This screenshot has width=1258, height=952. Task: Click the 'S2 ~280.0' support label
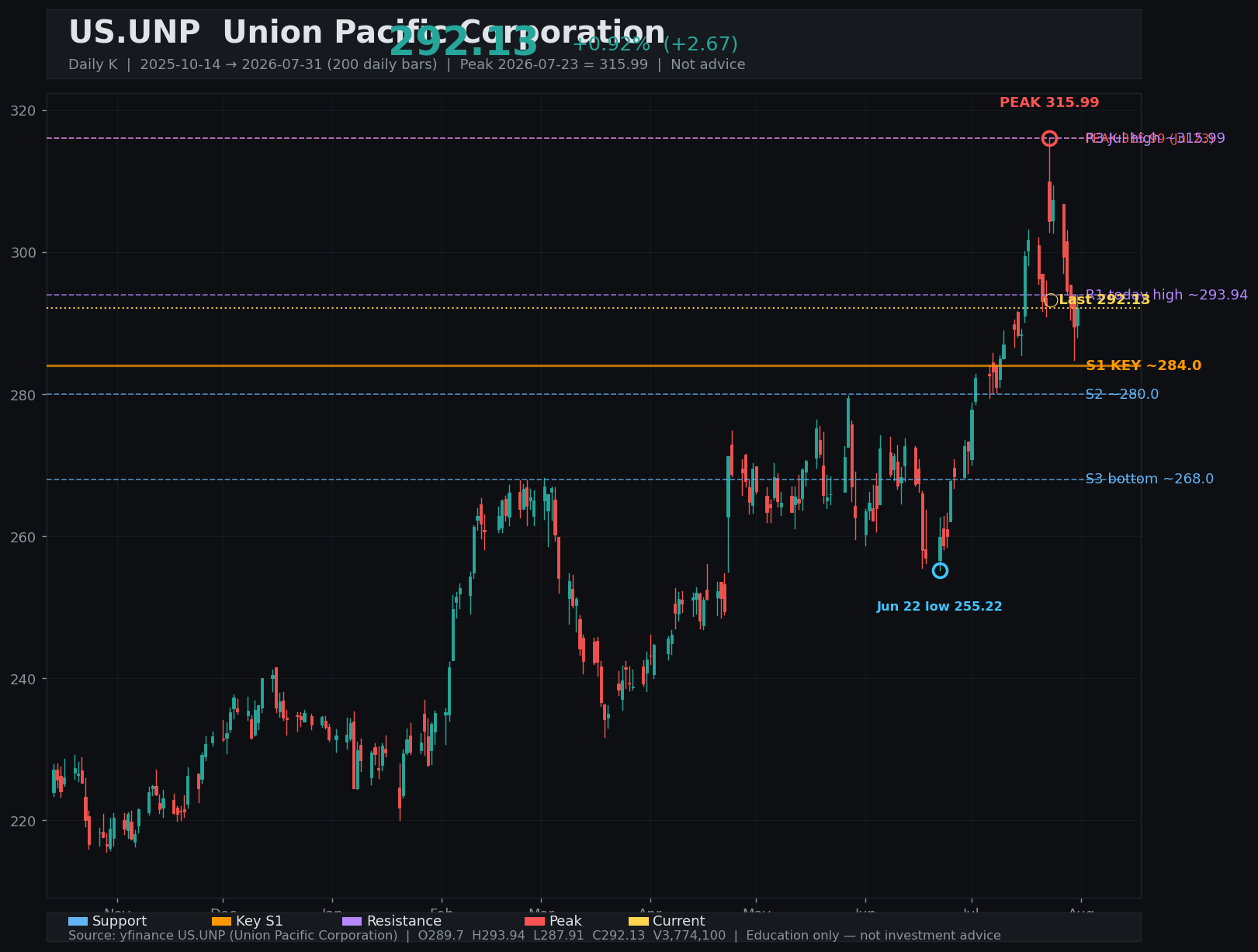1122,394
